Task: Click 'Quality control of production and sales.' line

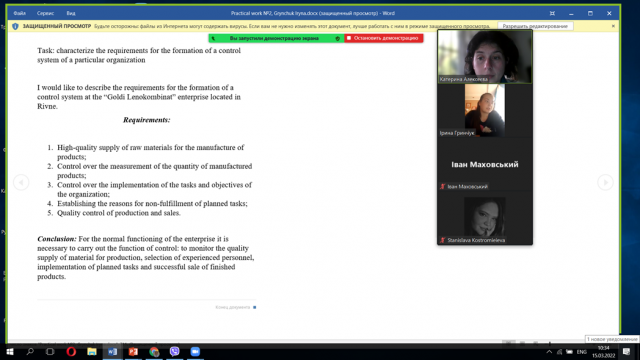Action: point(119,213)
